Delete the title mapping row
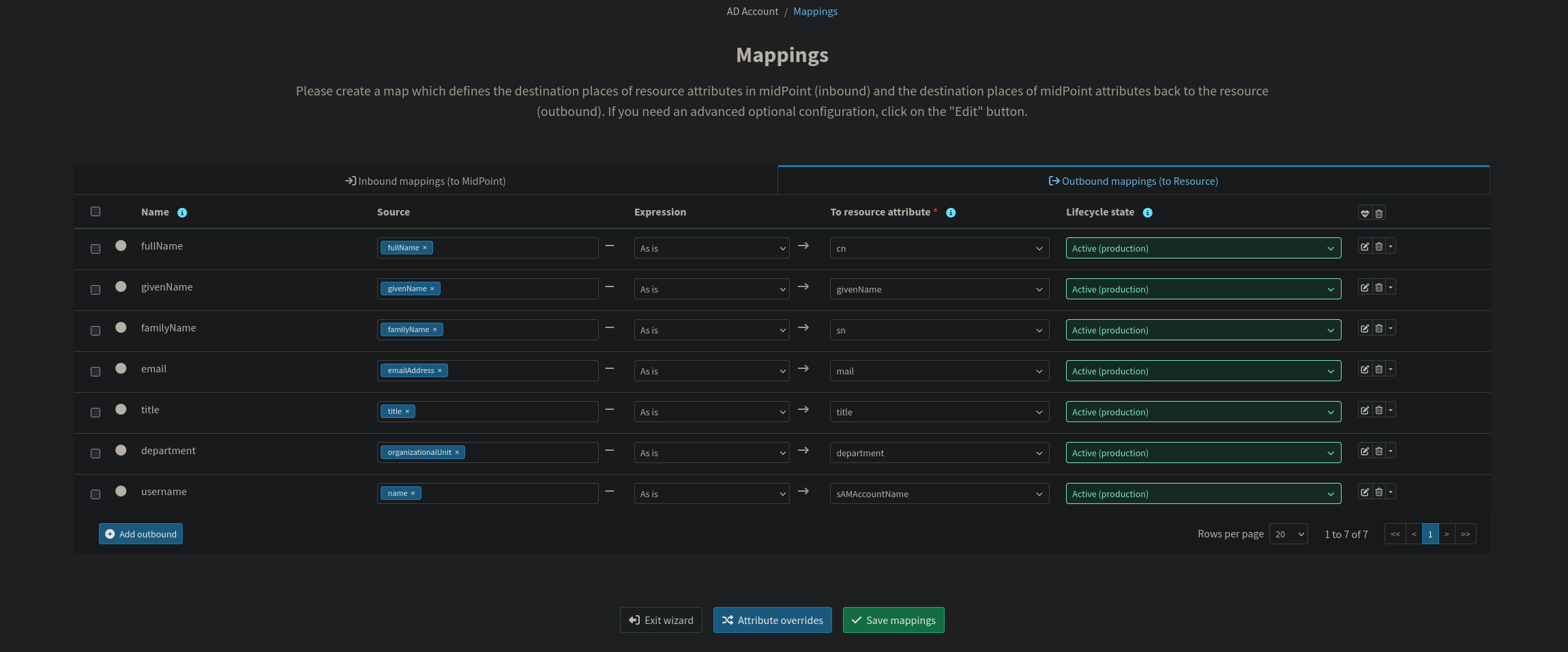 [1379, 411]
